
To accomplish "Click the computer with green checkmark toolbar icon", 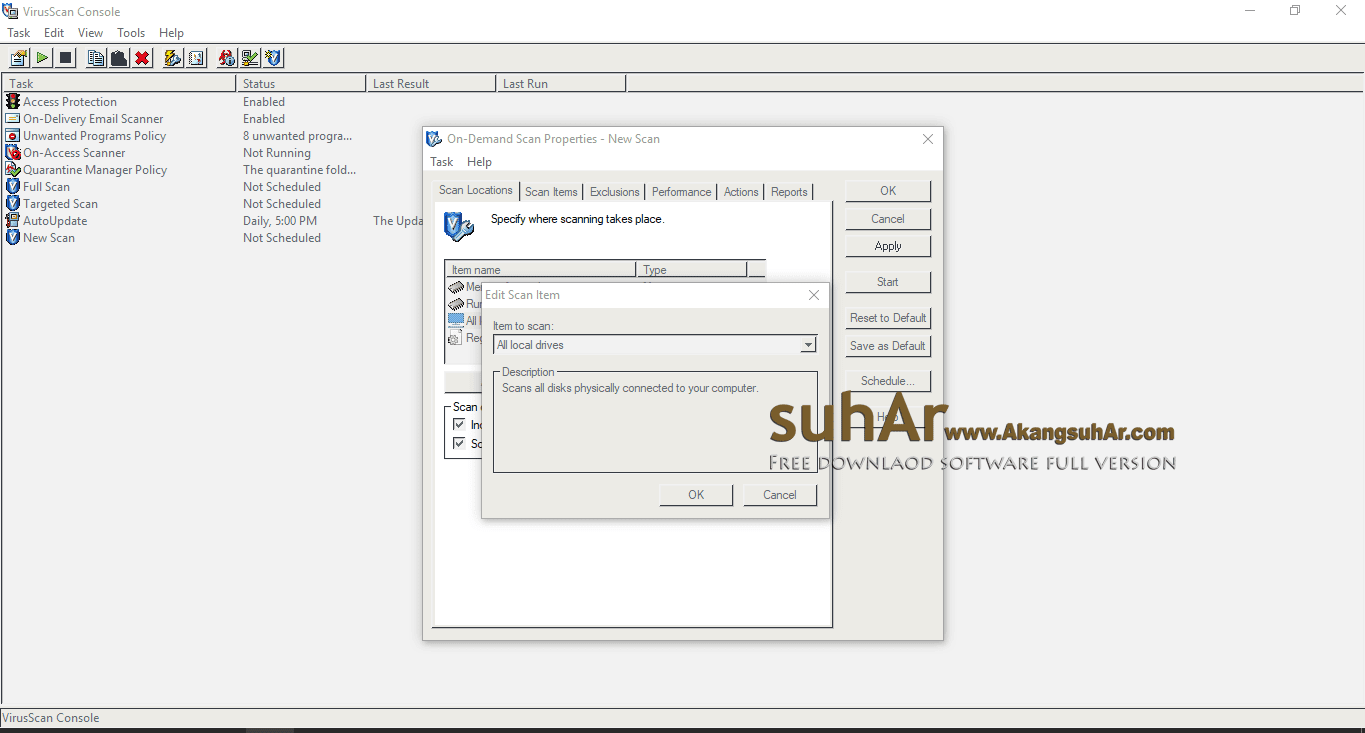I will tap(250, 58).
